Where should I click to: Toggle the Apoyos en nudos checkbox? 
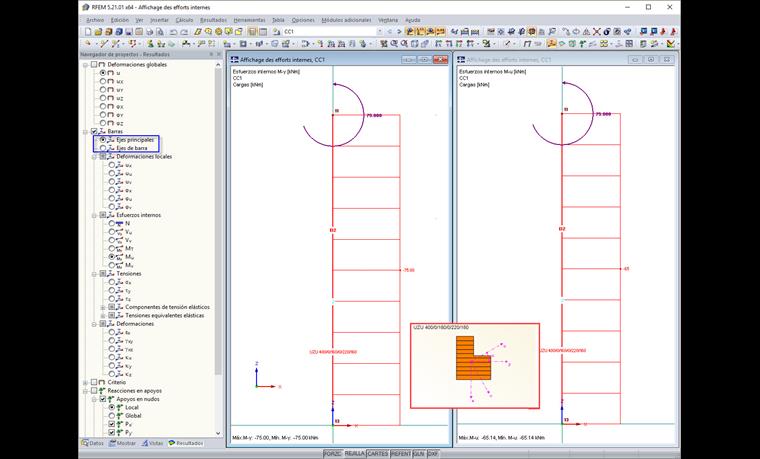103,399
